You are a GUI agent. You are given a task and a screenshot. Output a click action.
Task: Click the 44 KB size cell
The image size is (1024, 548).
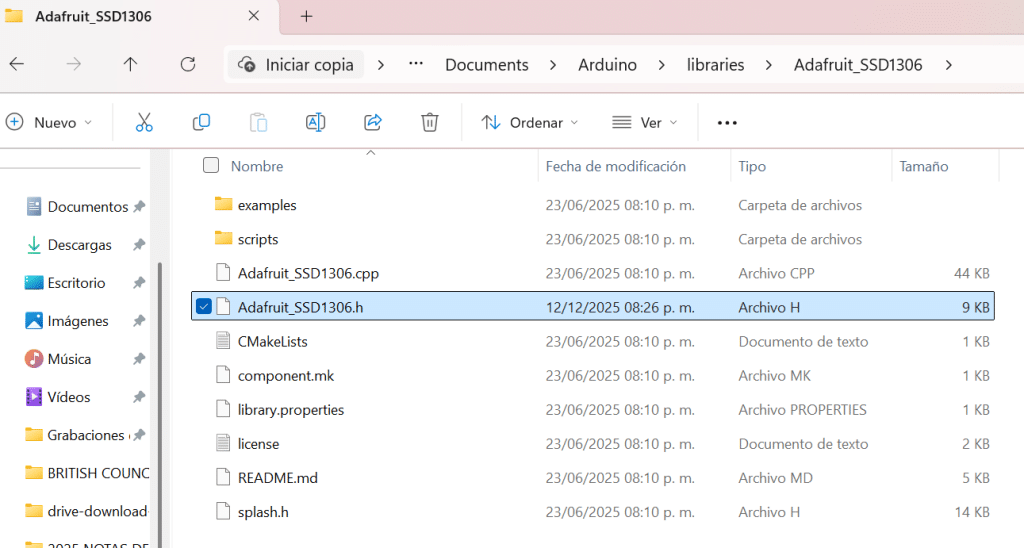click(x=972, y=273)
